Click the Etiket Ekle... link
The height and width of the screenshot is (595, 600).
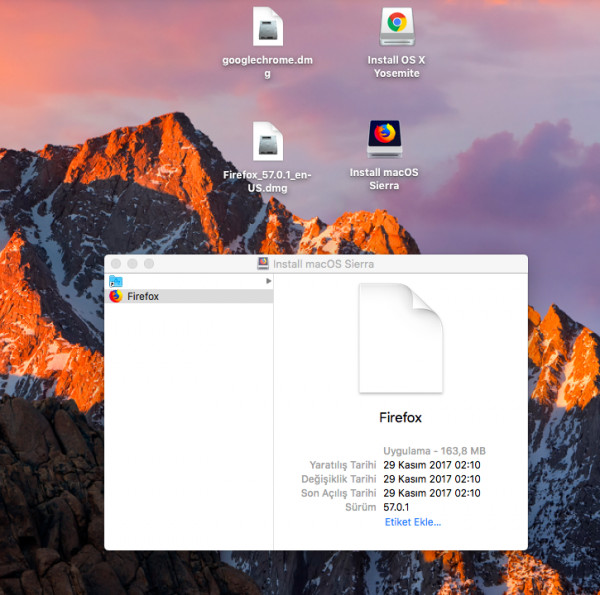(413, 522)
